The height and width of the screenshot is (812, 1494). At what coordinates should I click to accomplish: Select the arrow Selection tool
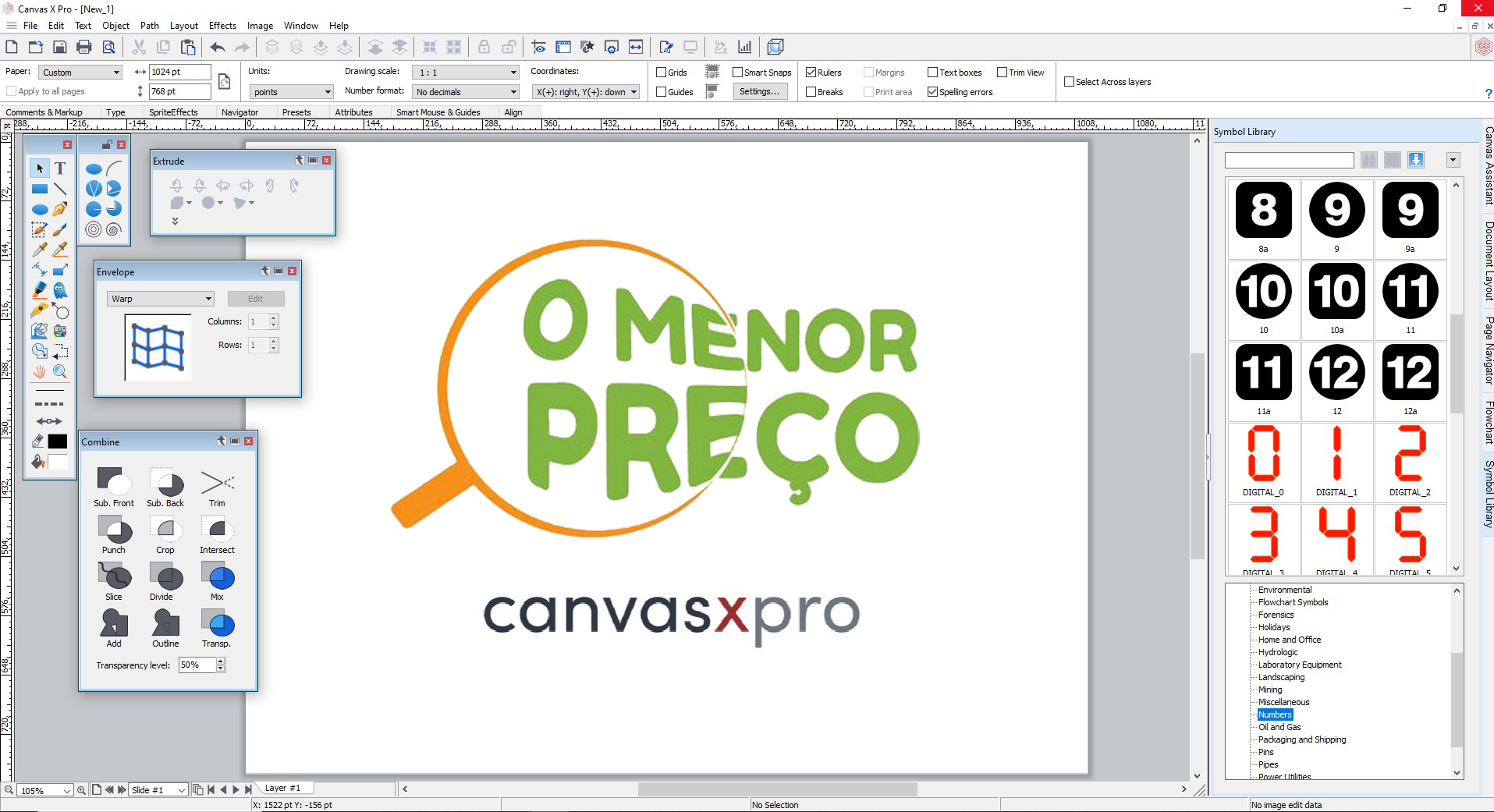coord(40,168)
